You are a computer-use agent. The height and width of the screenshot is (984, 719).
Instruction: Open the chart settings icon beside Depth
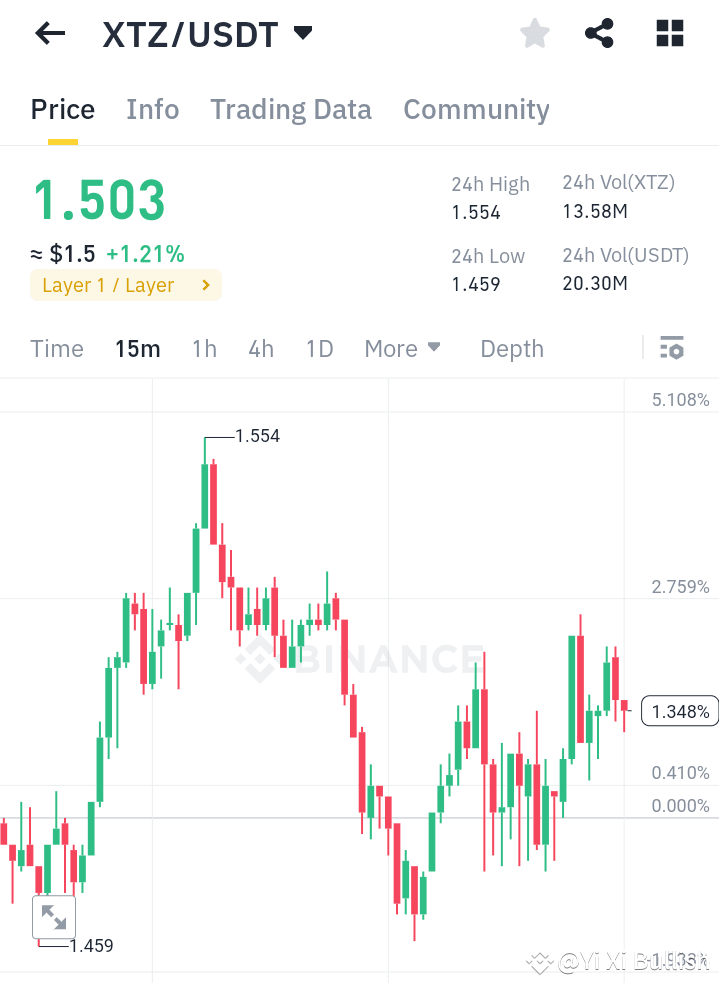pos(672,348)
